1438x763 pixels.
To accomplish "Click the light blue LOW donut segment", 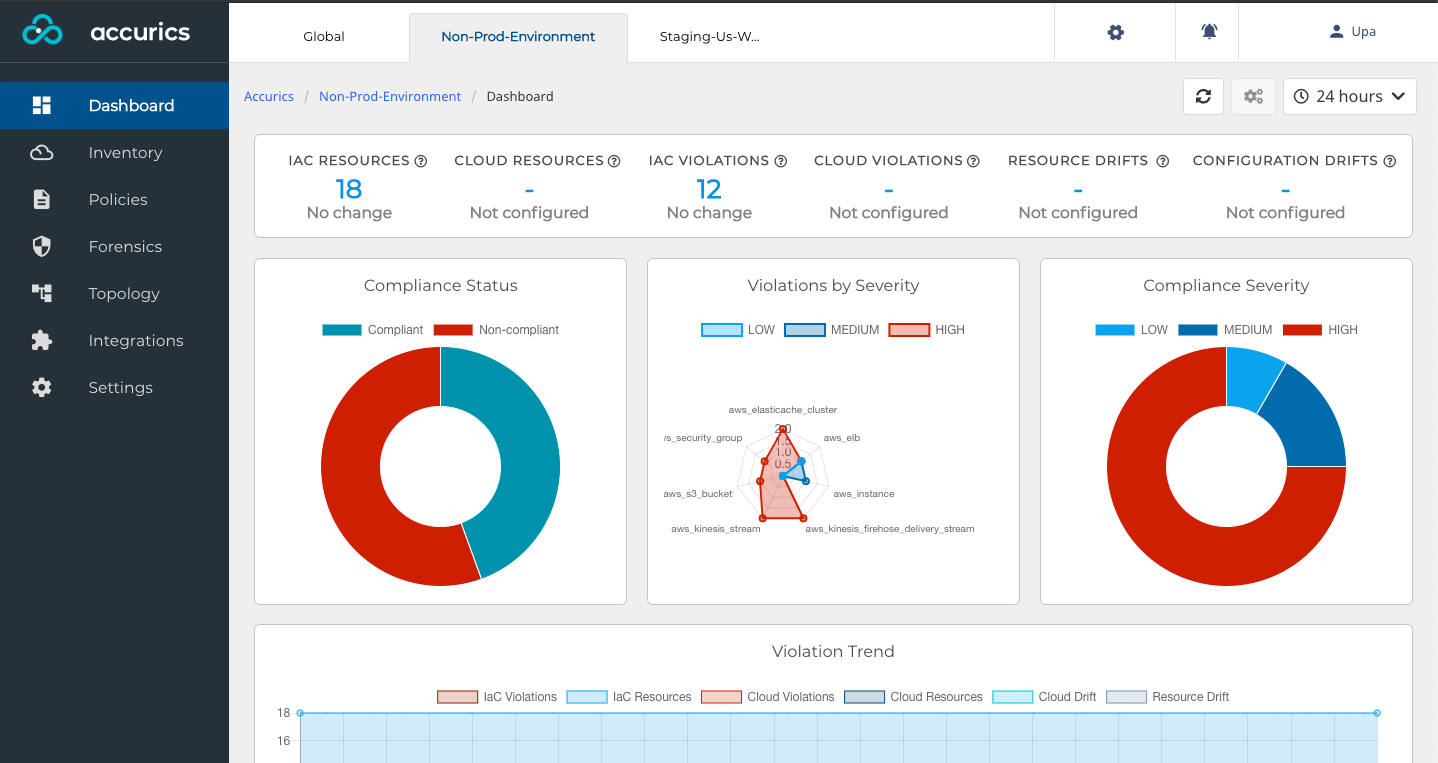I will (1250, 380).
